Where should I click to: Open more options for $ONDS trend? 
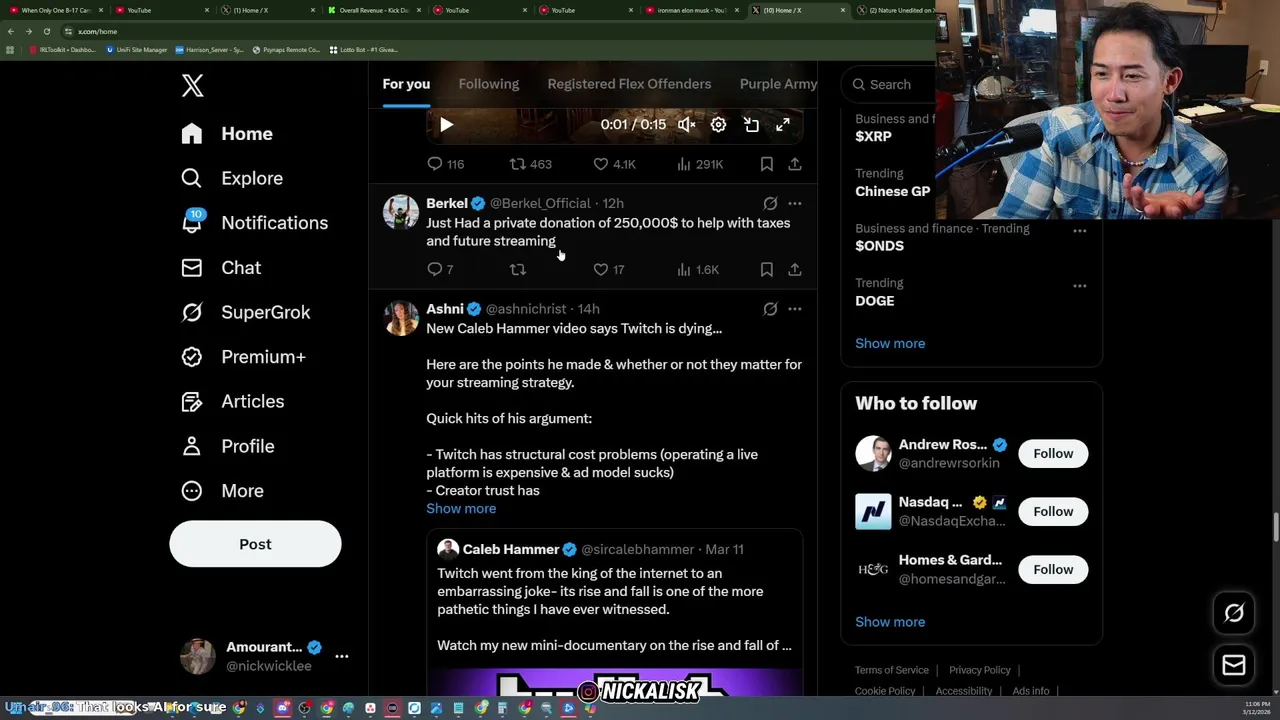pyautogui.click(x=1080, y=231)
